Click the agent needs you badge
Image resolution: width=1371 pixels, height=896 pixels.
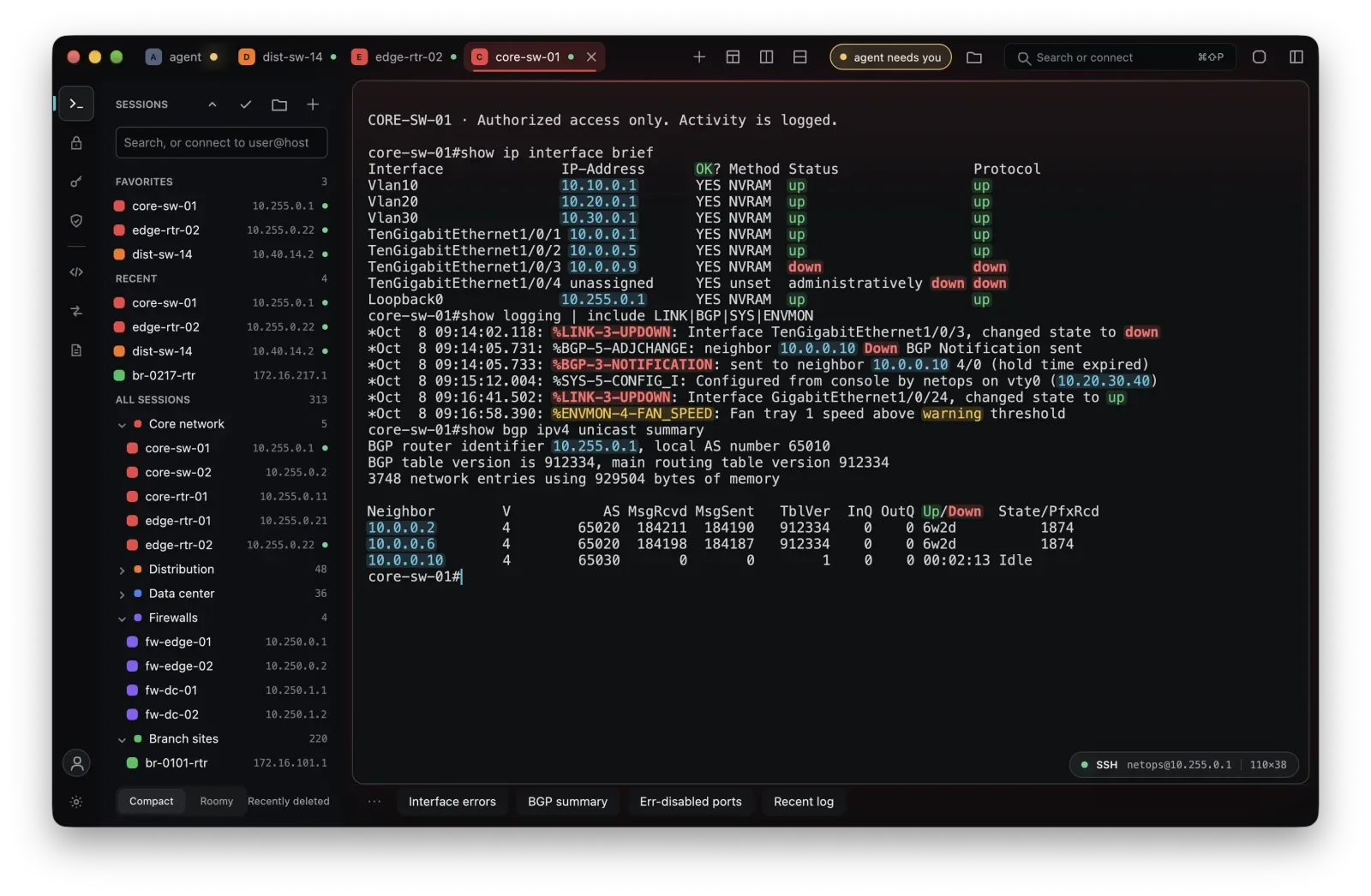point(890,57)
